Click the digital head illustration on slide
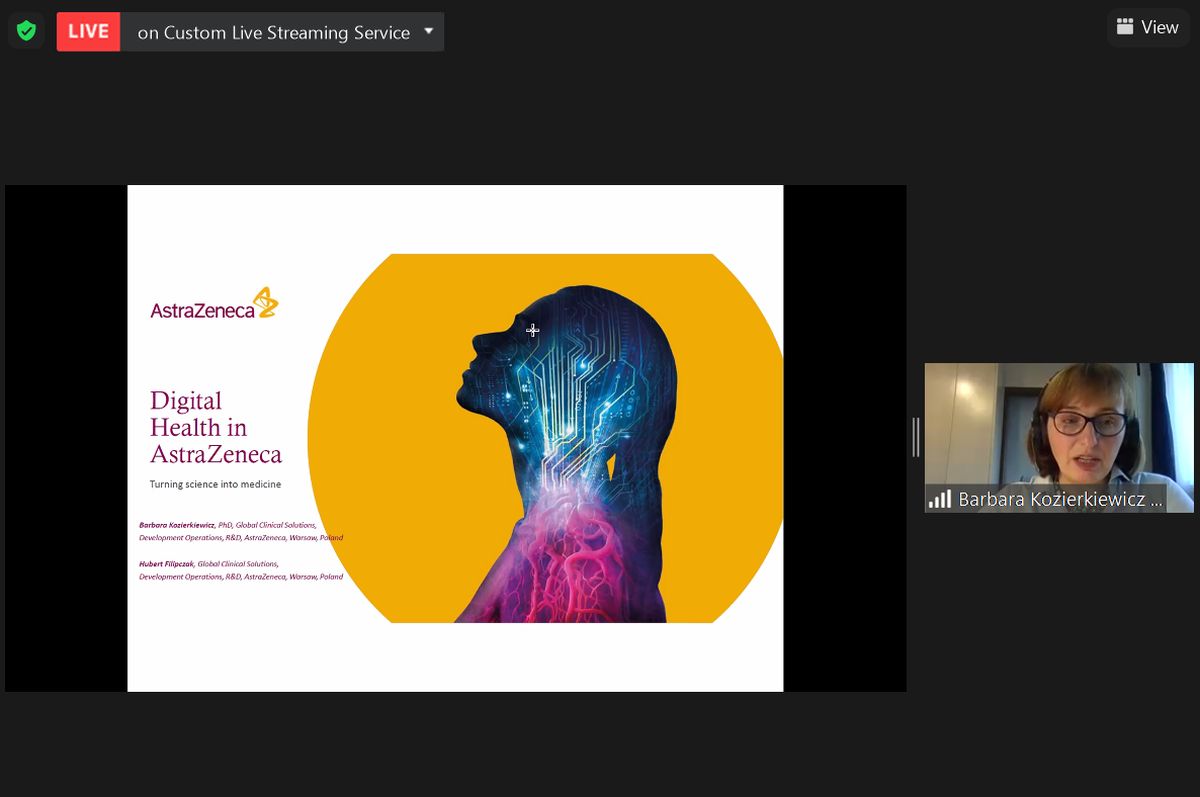This screenshot has height=797, width=1200. tap(565, 454)
